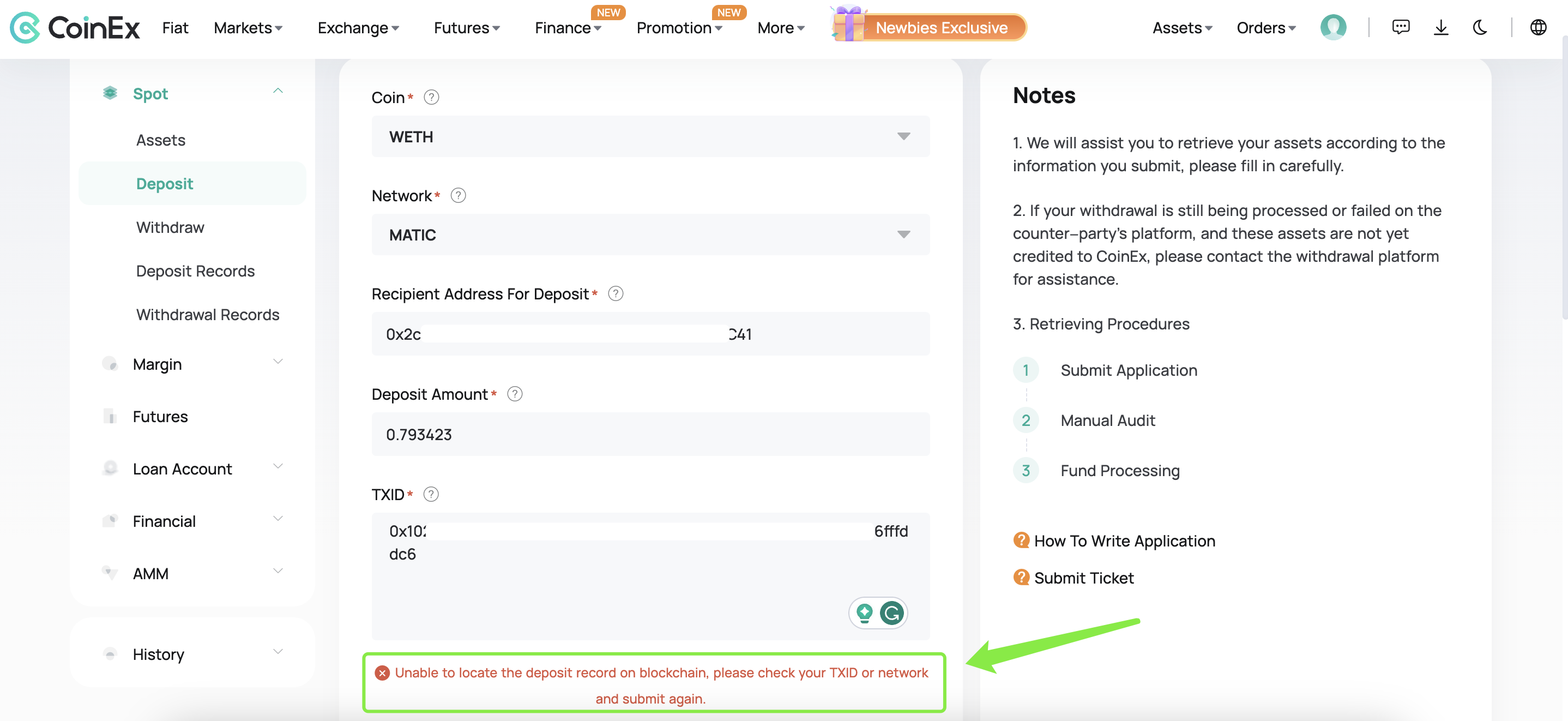
Task: Open the Markets dropdown menu
Action: 248,28
